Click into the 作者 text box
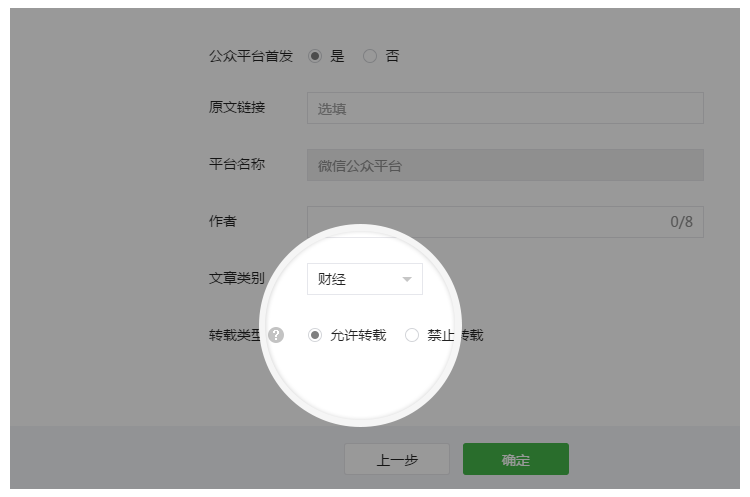The height and width of the screenshot is (497, 750). pyautogui.click(x=480, y=222)
